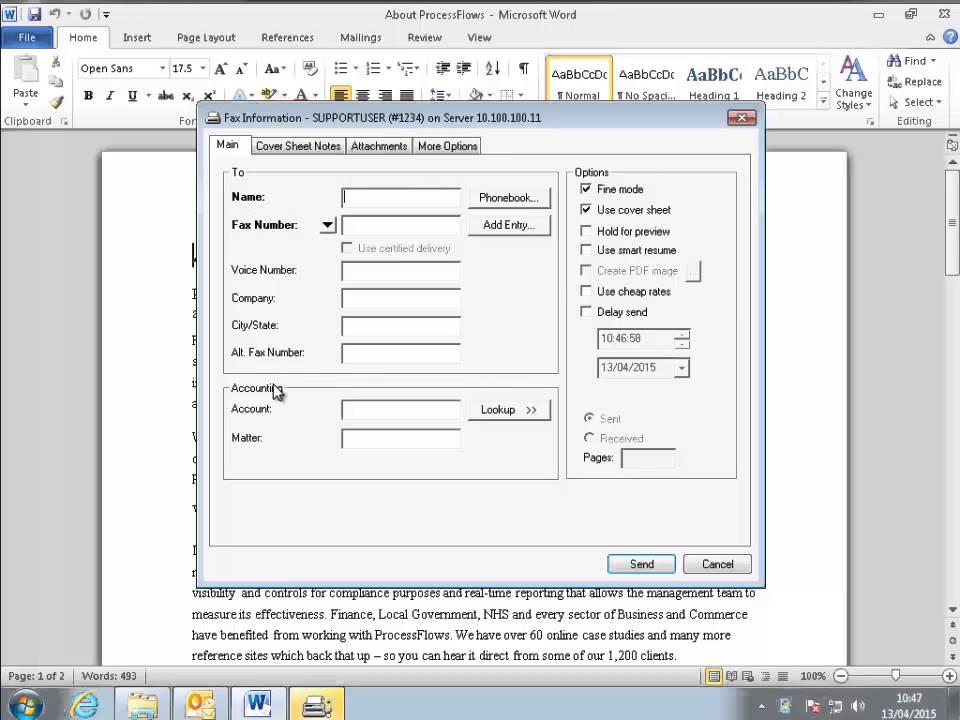960x720 pixels.
Task: Uncheck the Use cover sheet checkbox
Action: [x=586, y=209]
